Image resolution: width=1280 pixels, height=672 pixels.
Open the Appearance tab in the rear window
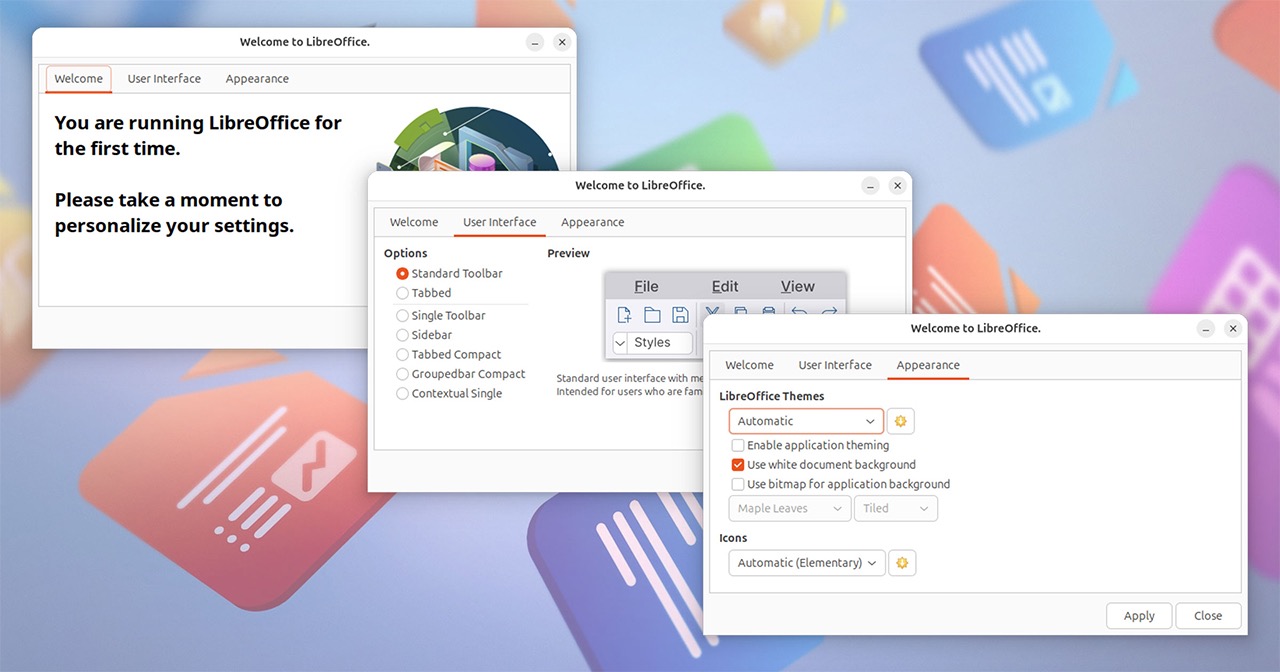click(257, 79)
